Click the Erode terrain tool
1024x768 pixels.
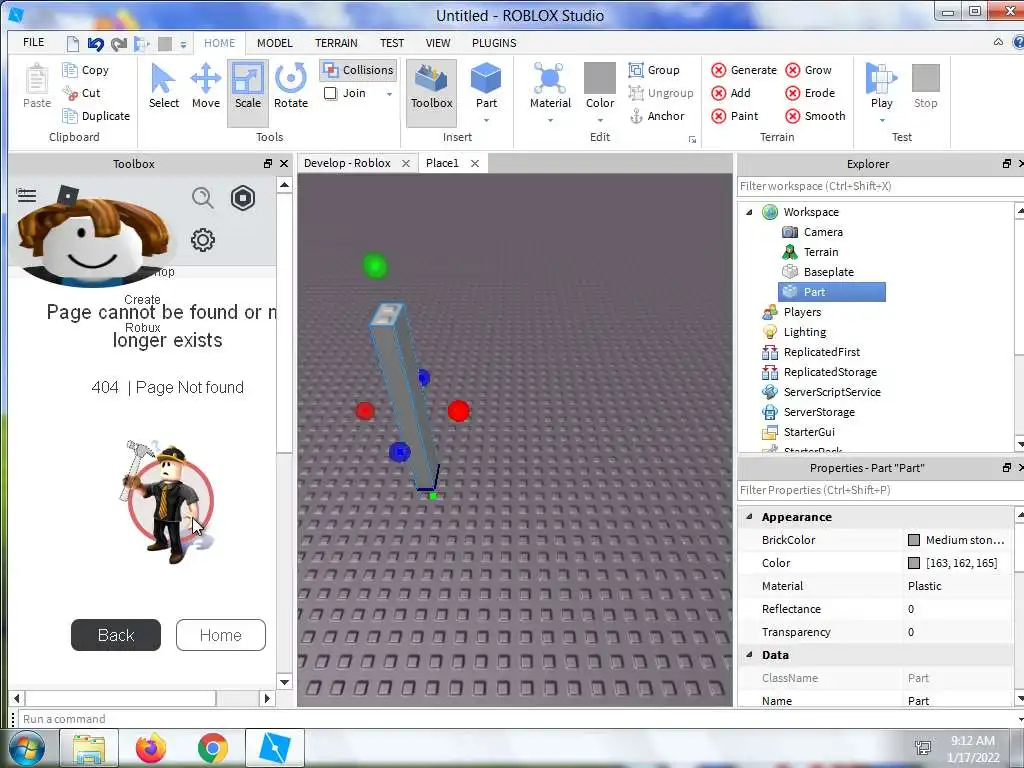click(x=810, y=93)
